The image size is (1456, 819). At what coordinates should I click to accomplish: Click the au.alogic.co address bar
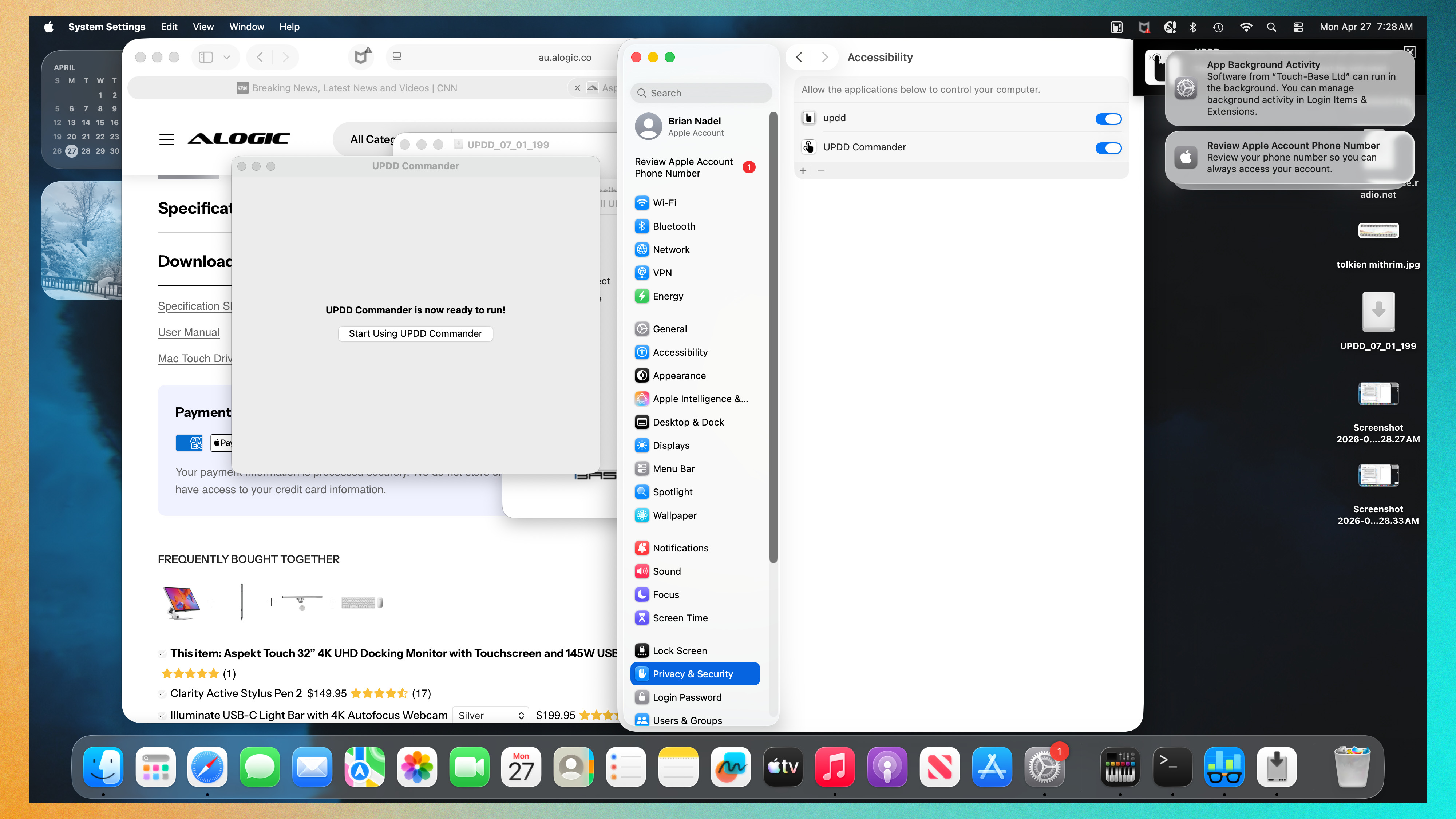click(x=564, y=57)
